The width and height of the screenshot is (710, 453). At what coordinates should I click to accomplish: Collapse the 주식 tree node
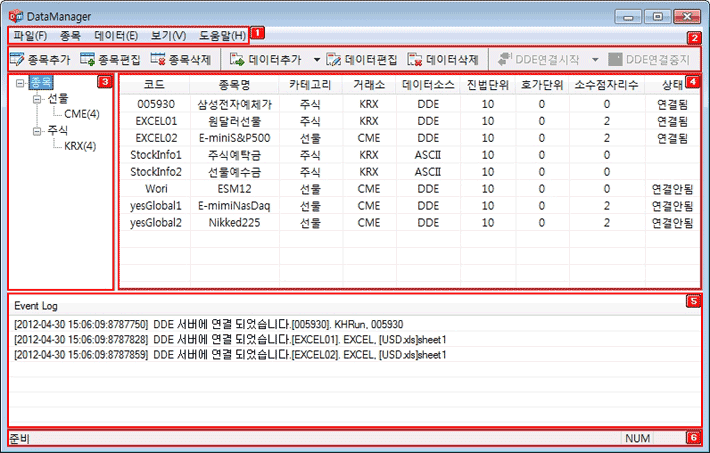[37, 131]
